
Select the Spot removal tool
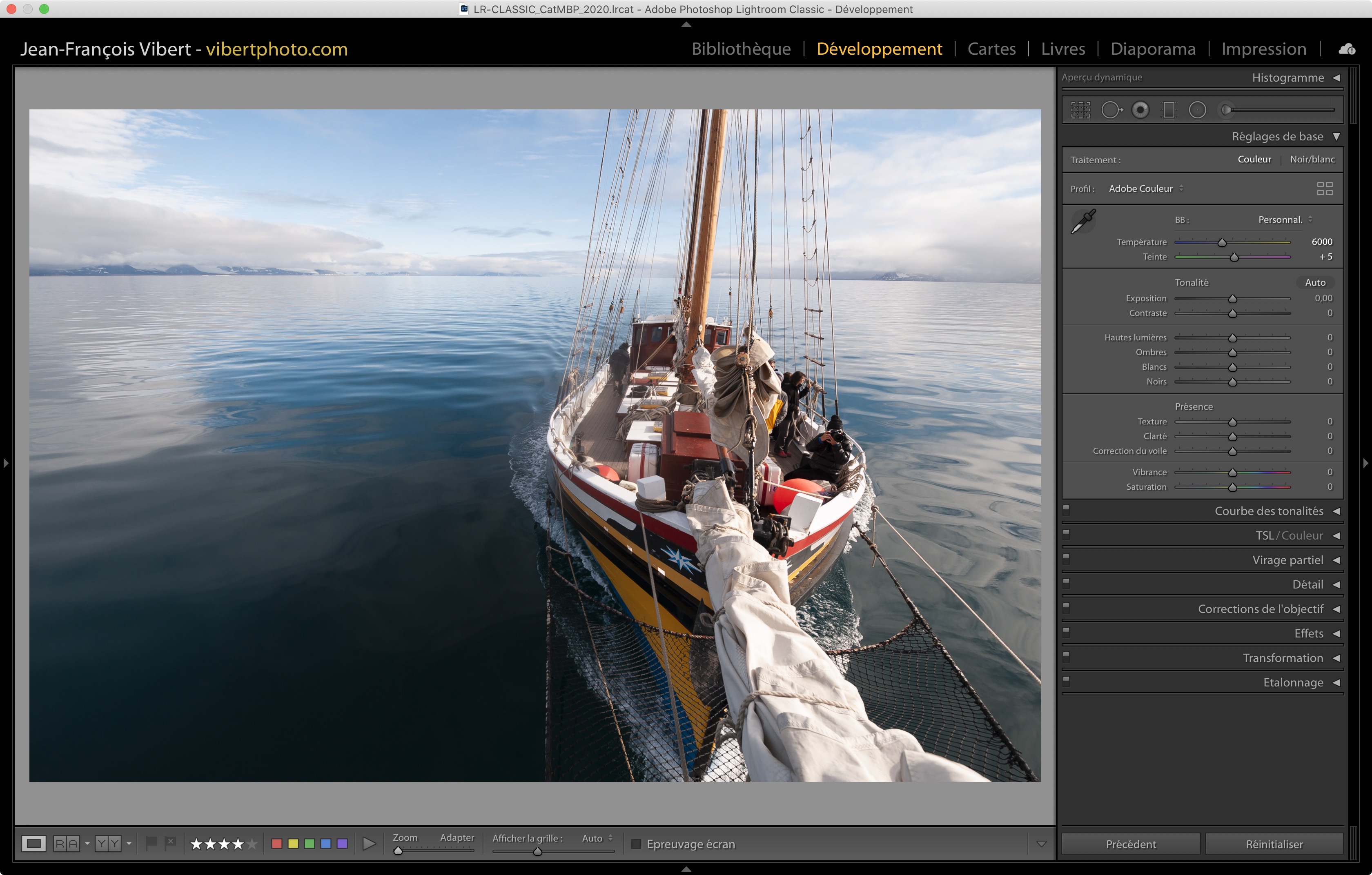click(1111, 110)
